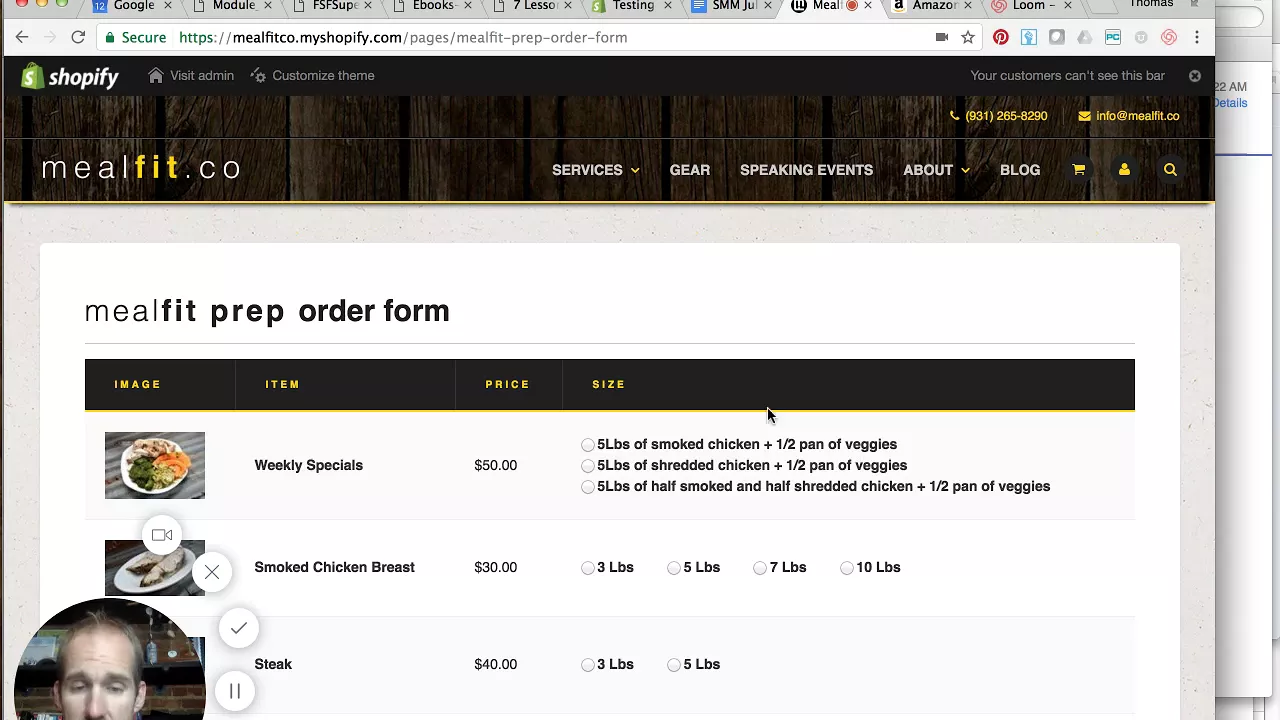Switch to the Ebooks browser tab
Viewport: 1280px width, 720px height.
[x=432, y=6]
